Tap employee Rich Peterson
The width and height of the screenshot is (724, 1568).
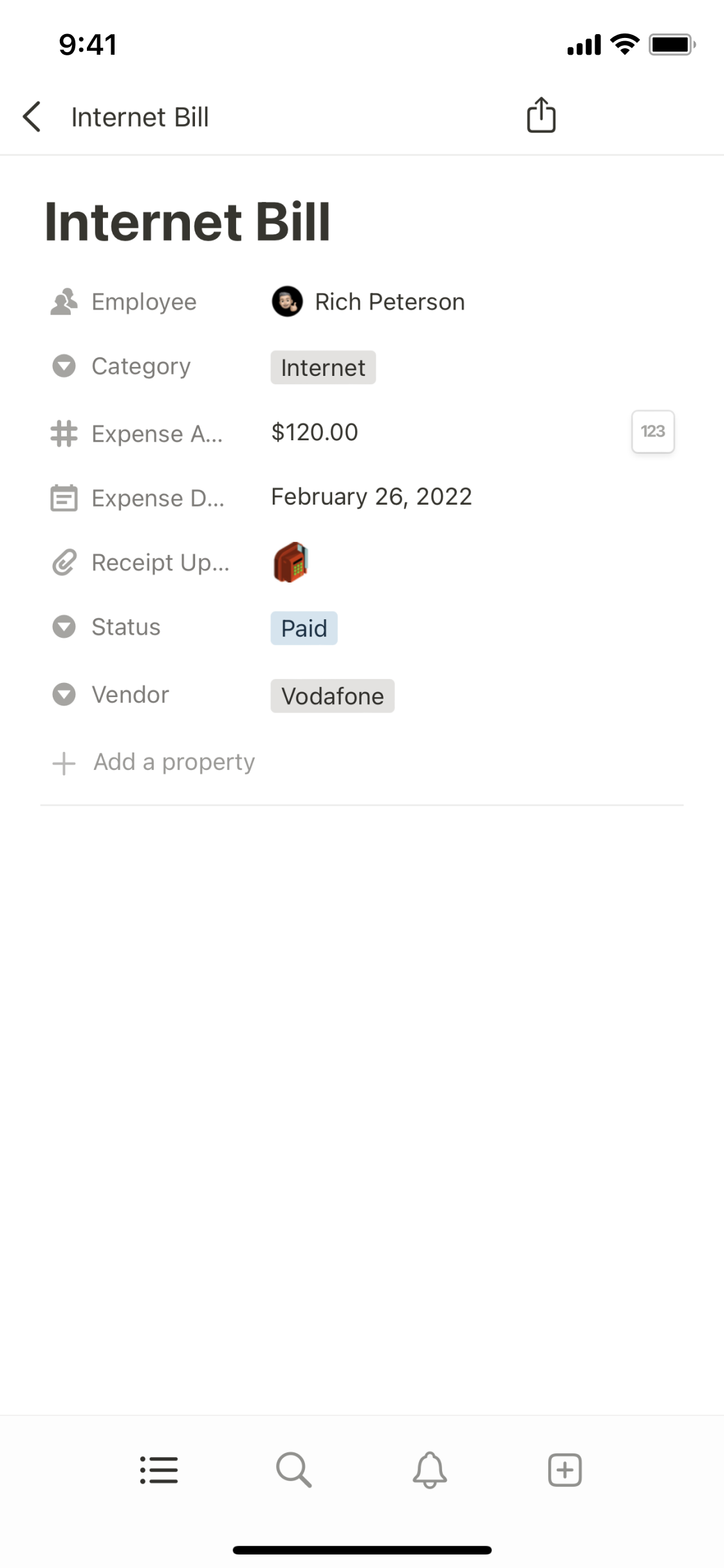point(389,302)
